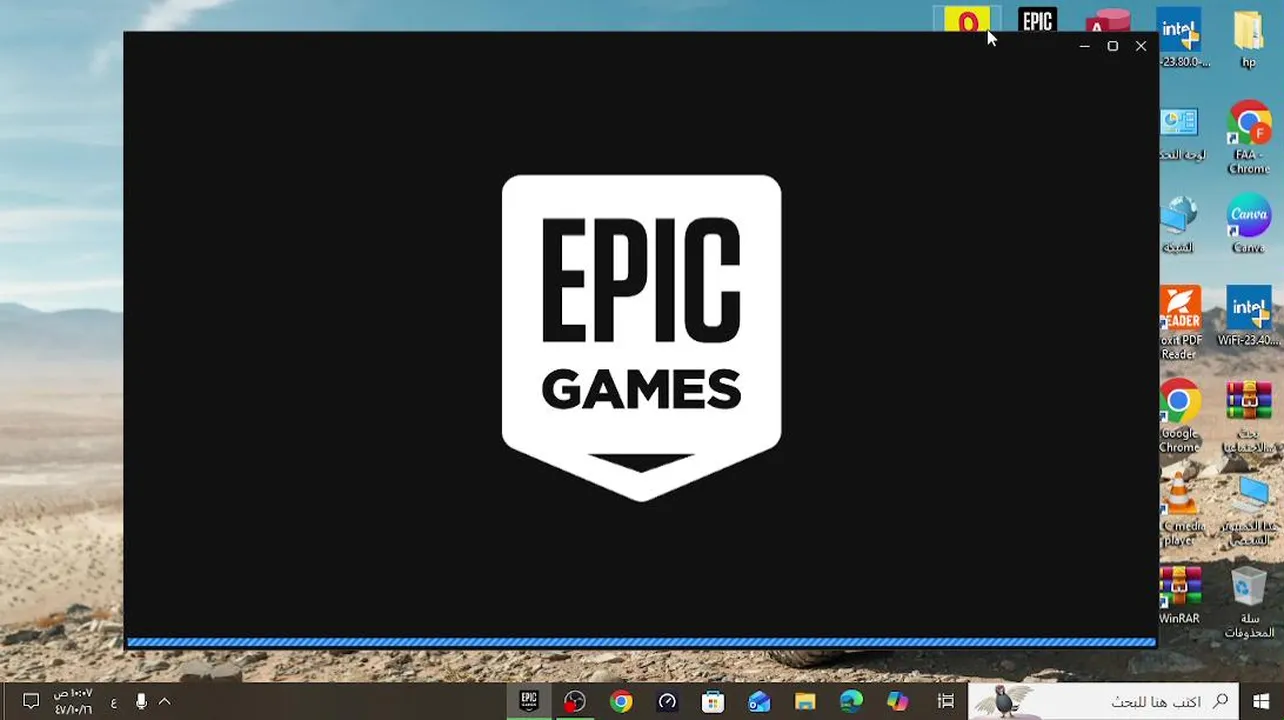The image size is (1284, 720).
Task: Open the hp folder on desktop
Action: click(x=1248, y=38)
